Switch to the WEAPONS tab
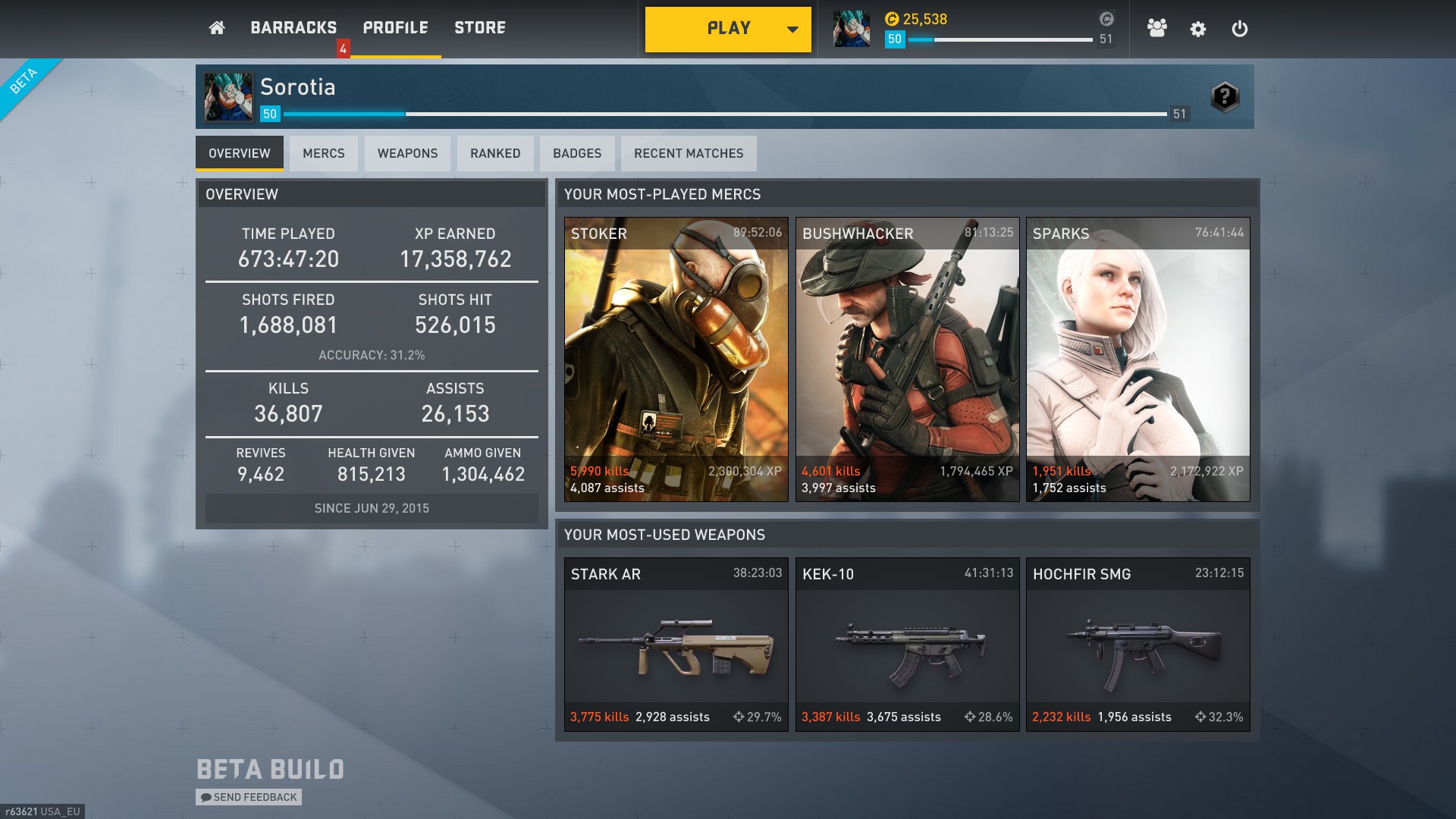 coord(407,153)
